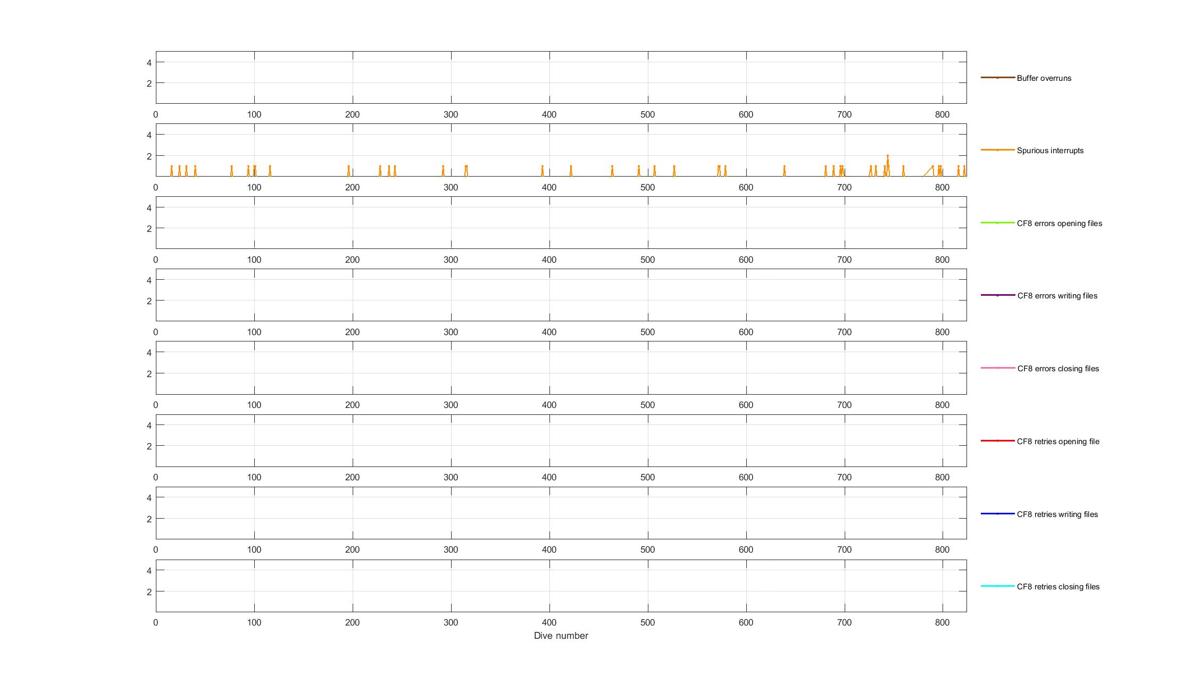Click the cyan CF8 retries closing files line sample
This screenshot has height=688, width=1200.
pos(997,586)
